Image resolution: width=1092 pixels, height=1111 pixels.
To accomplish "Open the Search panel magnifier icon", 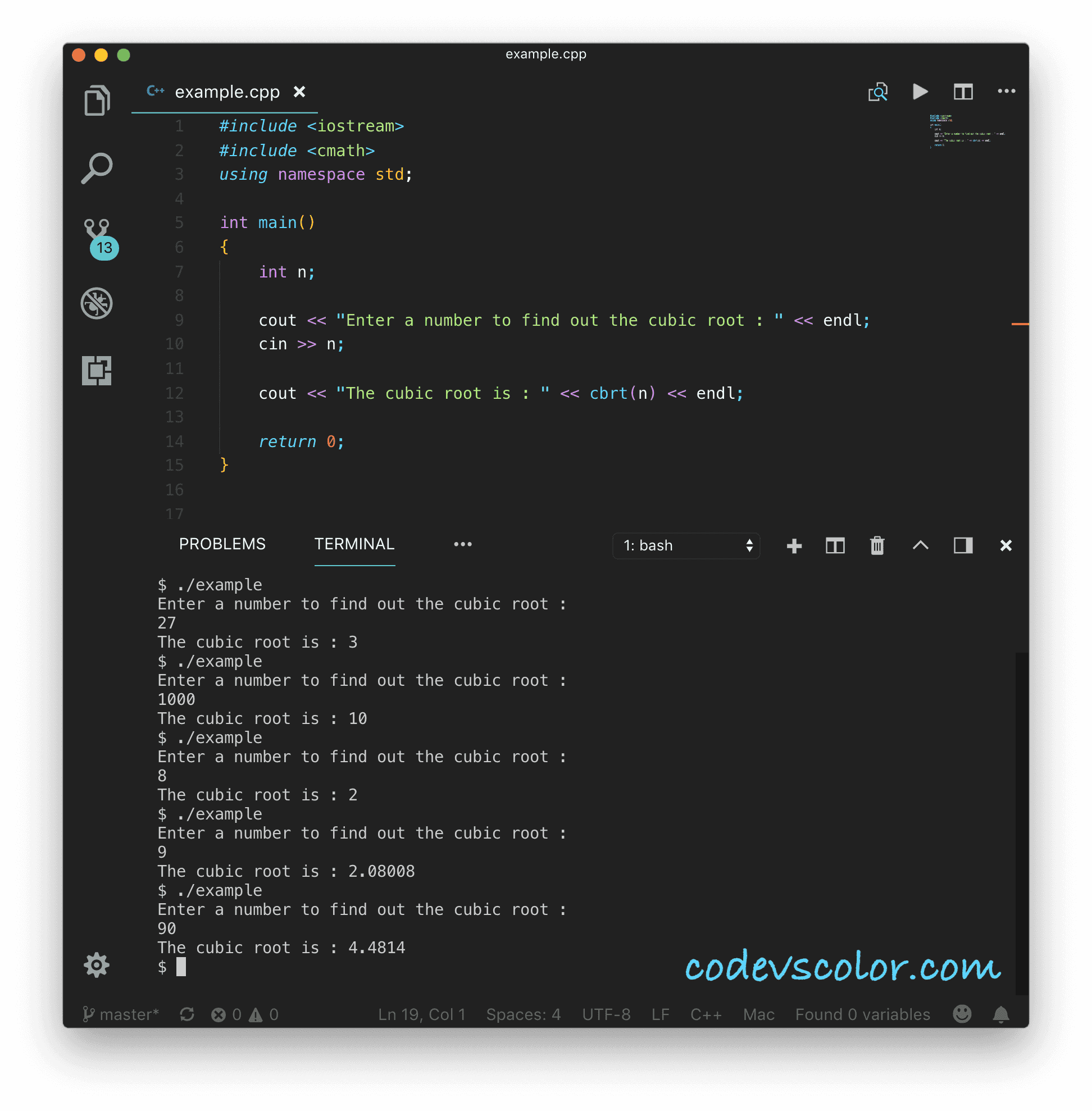I will [97, 167].
